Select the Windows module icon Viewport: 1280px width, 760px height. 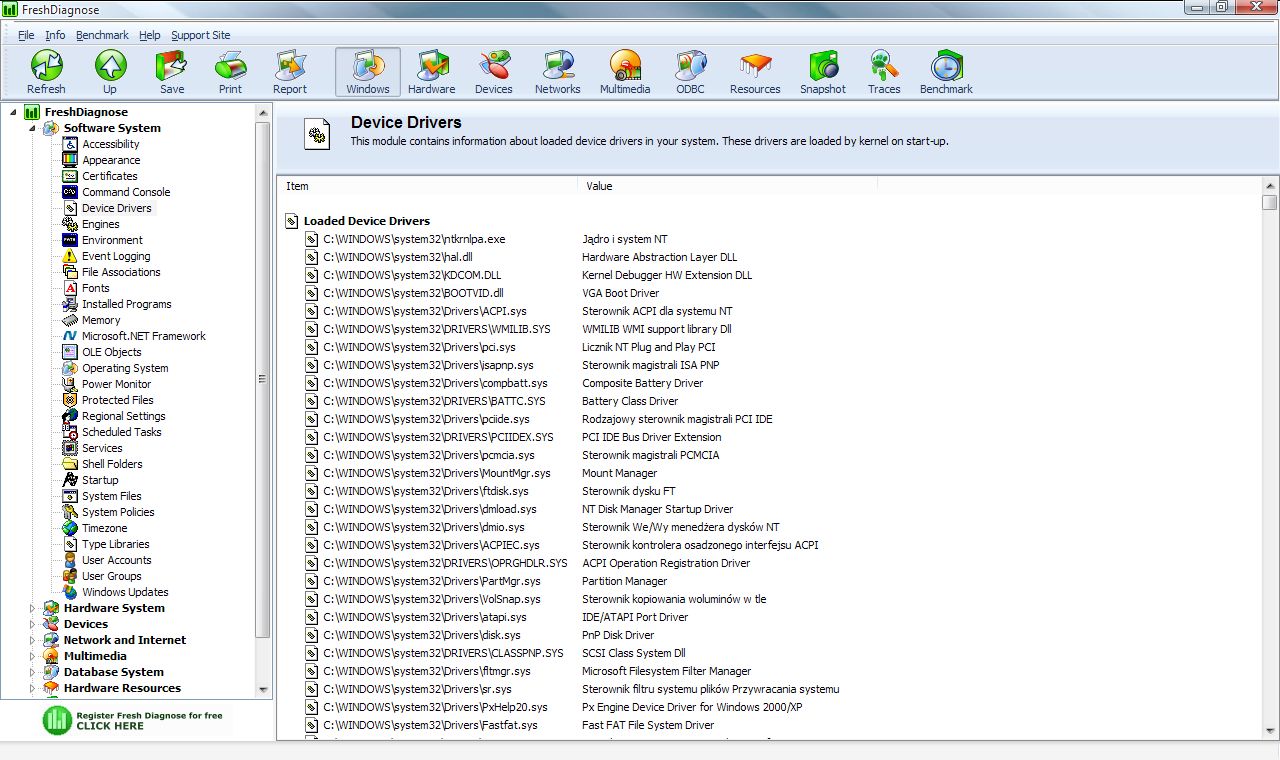point(368,66)
